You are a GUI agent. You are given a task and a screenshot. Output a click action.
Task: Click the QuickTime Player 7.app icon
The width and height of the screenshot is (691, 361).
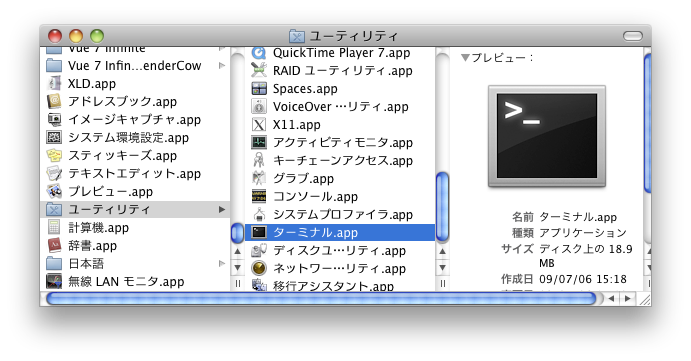click(259, 53)
